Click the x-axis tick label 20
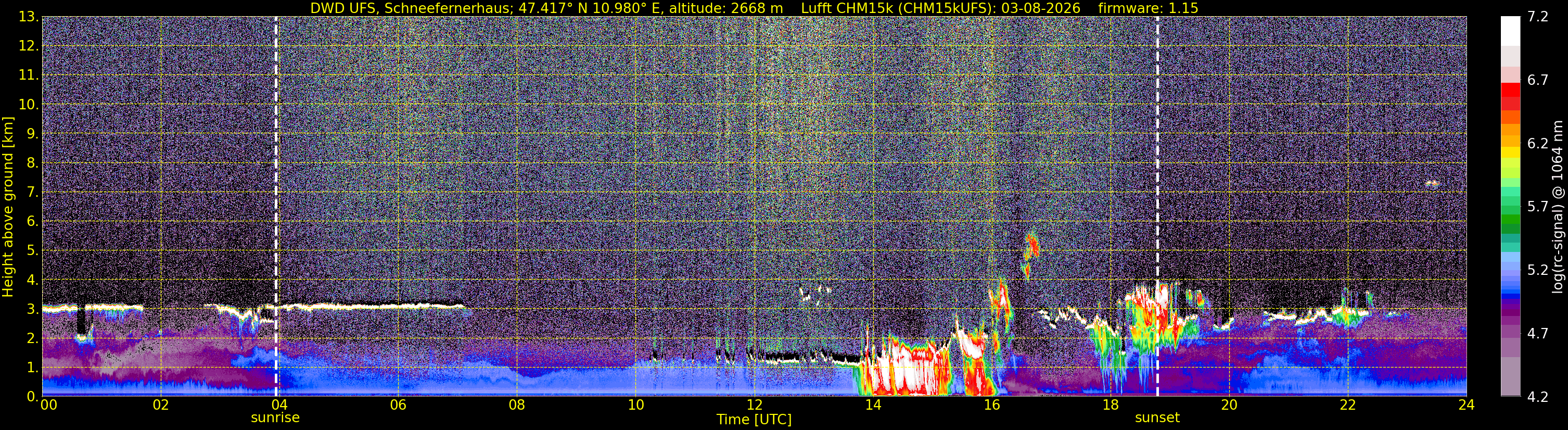The height and width of the screenshot is (430, 1568). coord(1229,405)
